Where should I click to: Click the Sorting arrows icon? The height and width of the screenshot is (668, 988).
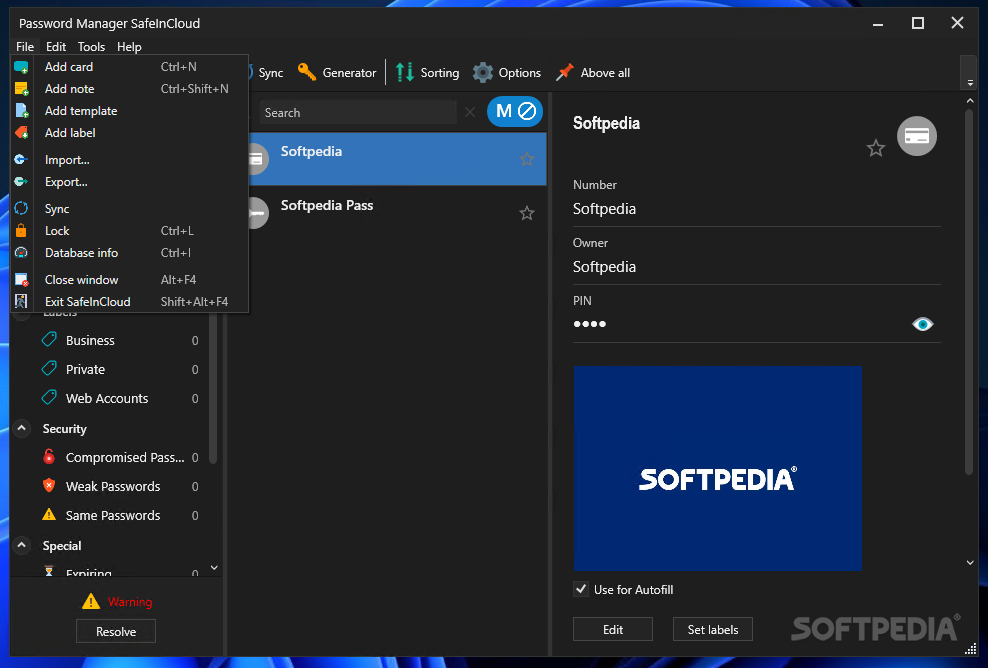point(405,72)
